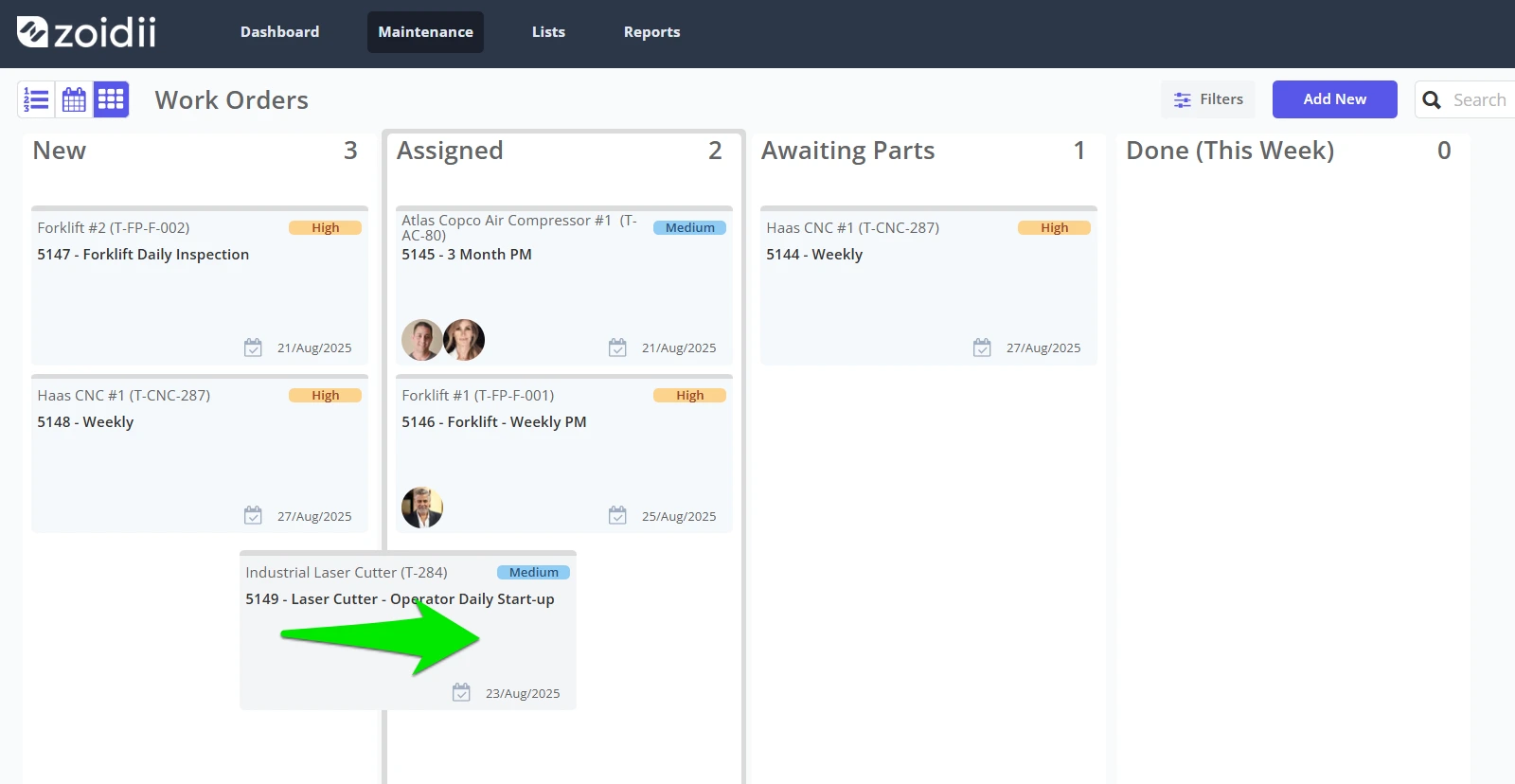Click High priority badge on order 5147
Viewport: 1515px width, 784px height.
pyautogui.click(x=326, y=228)
